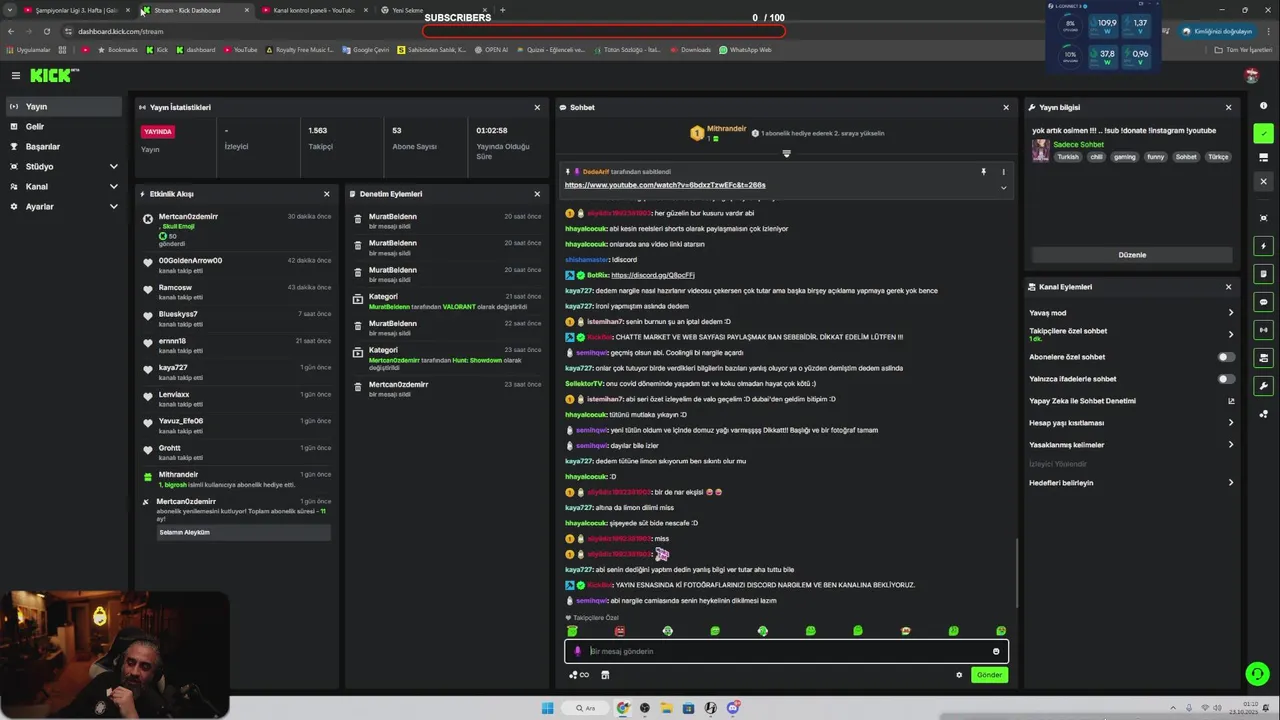Open Takipçilere özel sohbet options arrow
The height and width of the screenshot is (720, 1280).
1231,334
